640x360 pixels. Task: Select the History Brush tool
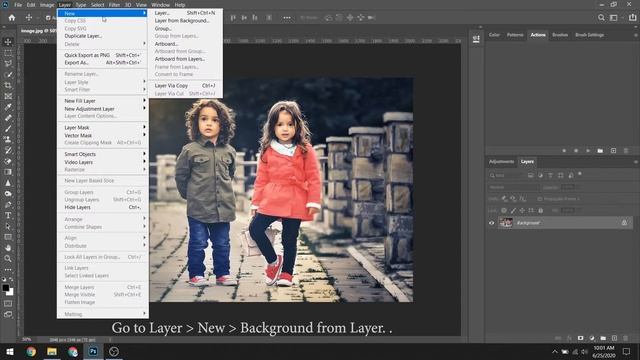click(x=8, y=150)
